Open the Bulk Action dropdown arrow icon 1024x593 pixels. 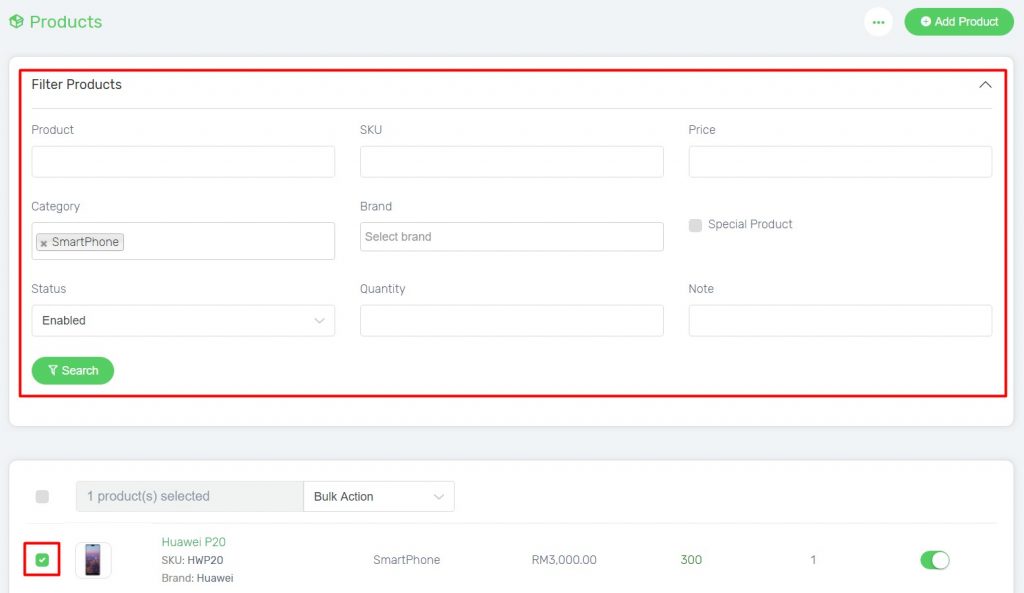tap(440, 496)
